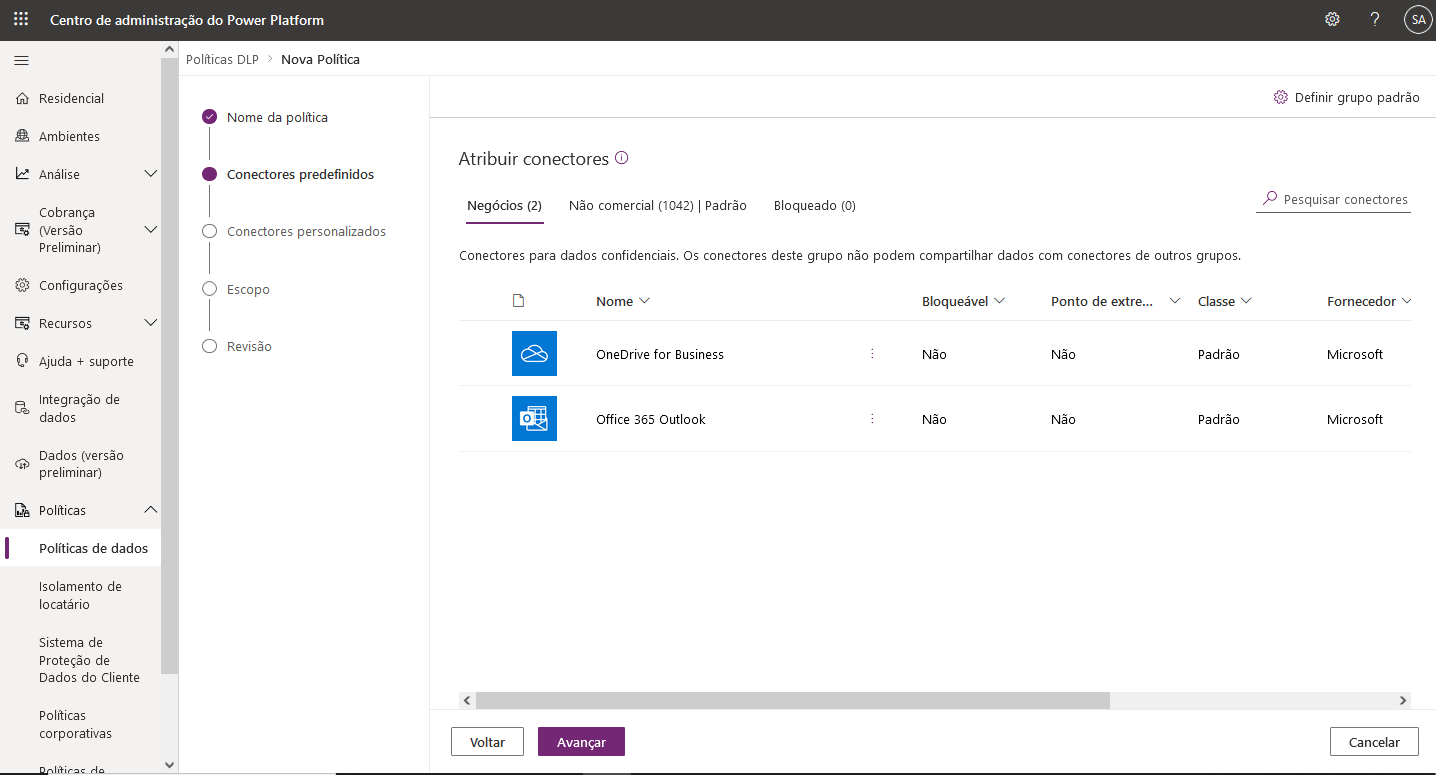Screen dimensions: 1436x775
Task: Expand the Recursos menu chevron
Action: coord(151,323)
